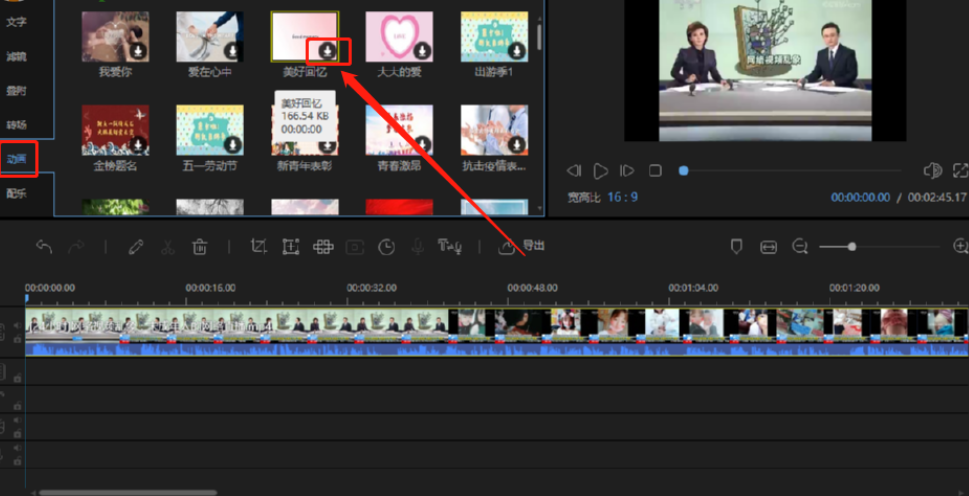Mute the main video track

coord(17,326)
